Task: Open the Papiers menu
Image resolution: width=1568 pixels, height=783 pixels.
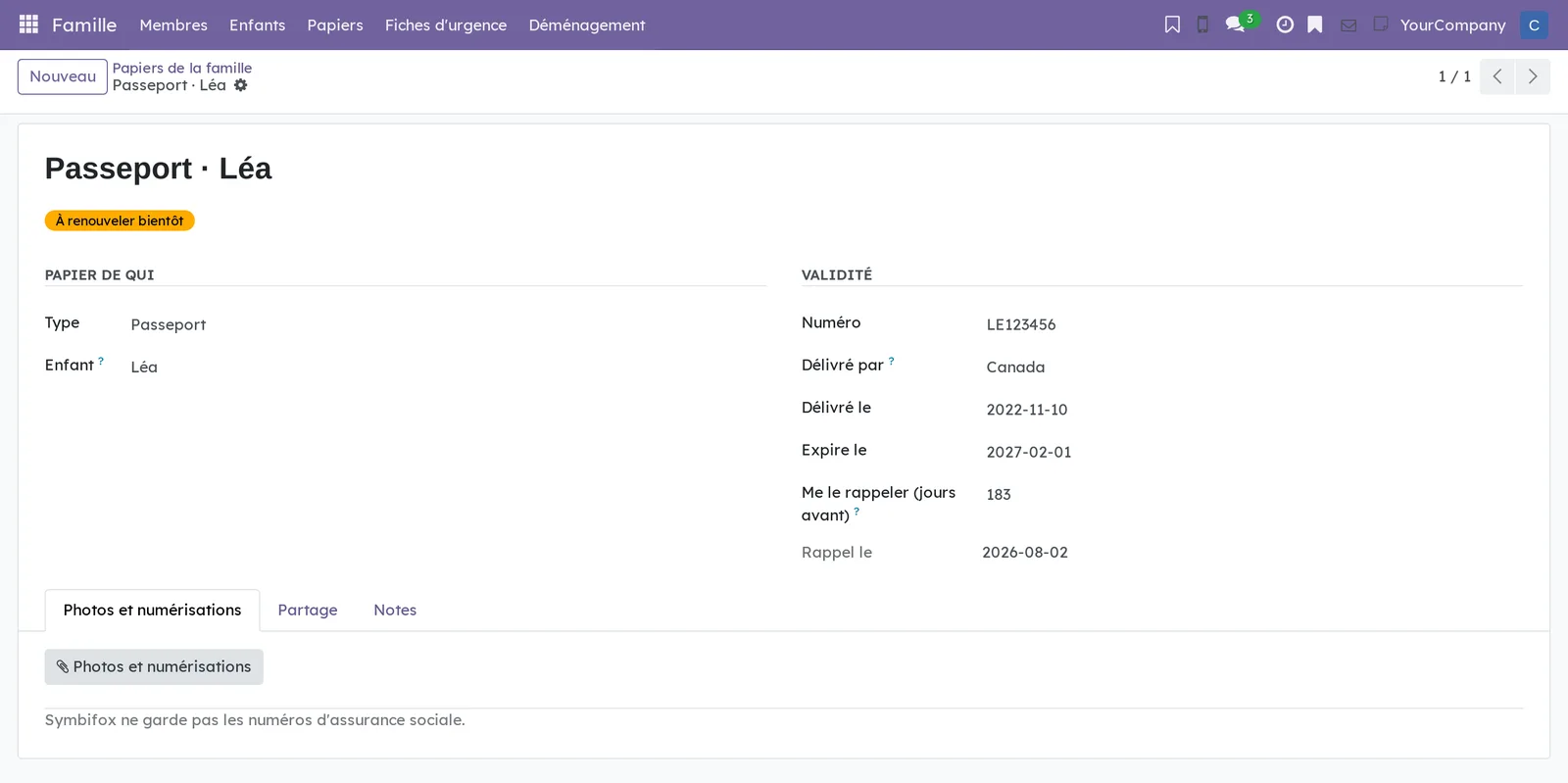Action: (335, 24)
